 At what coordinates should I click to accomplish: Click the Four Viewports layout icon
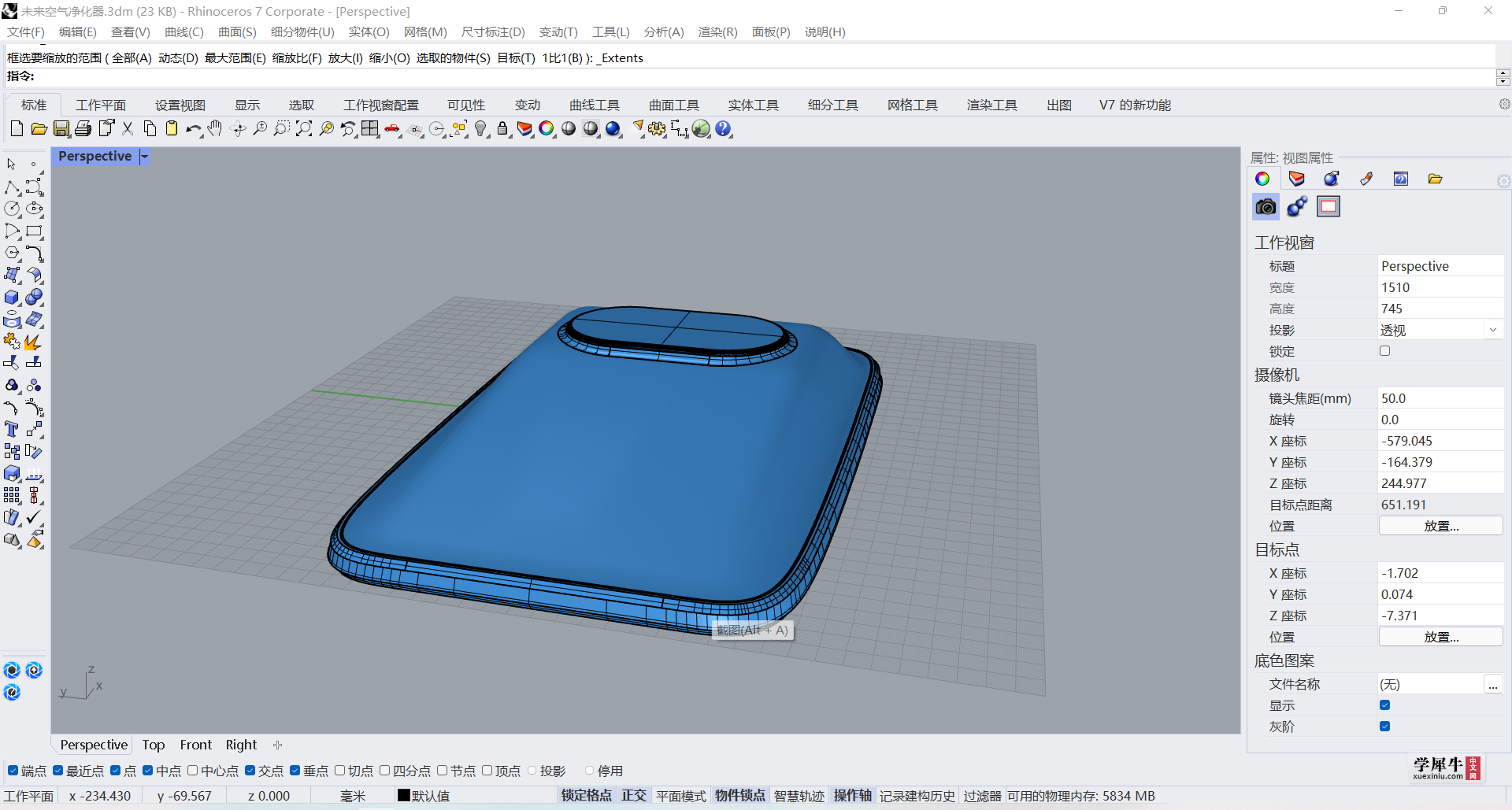[x=370, y=128]
